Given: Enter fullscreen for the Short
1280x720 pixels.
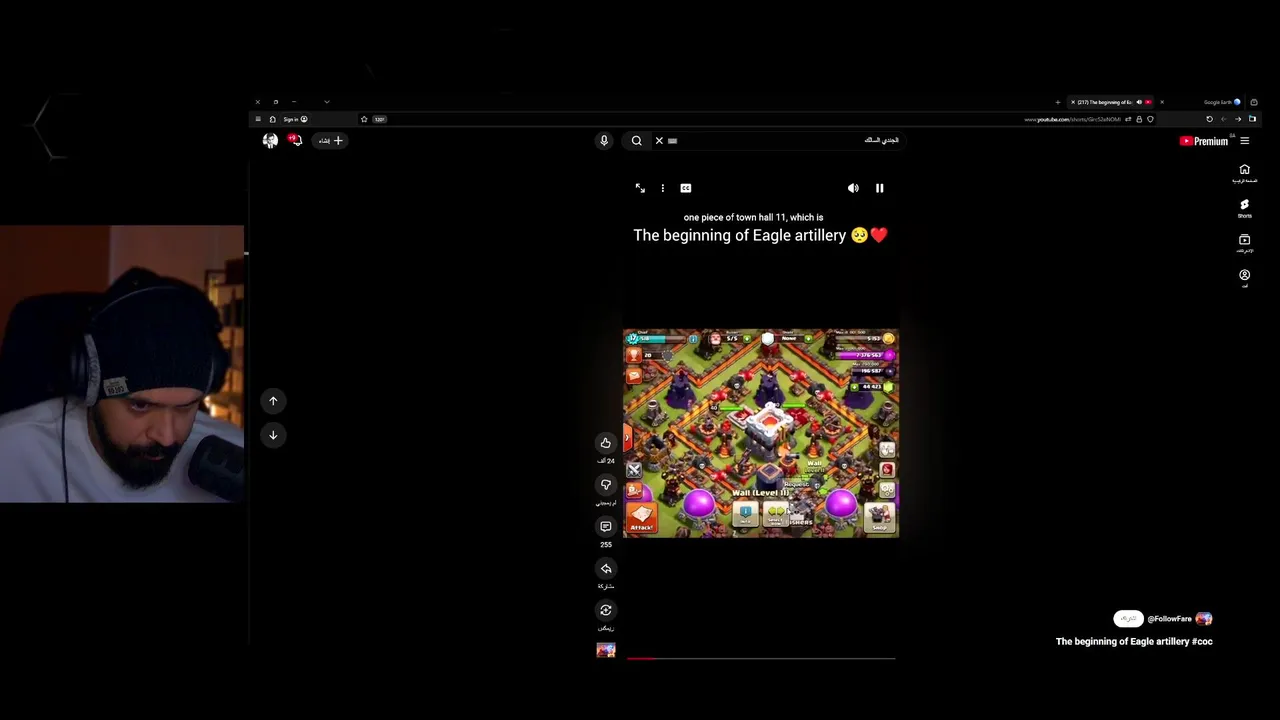Looking at the screenshot, I should (x=640, y=188).
